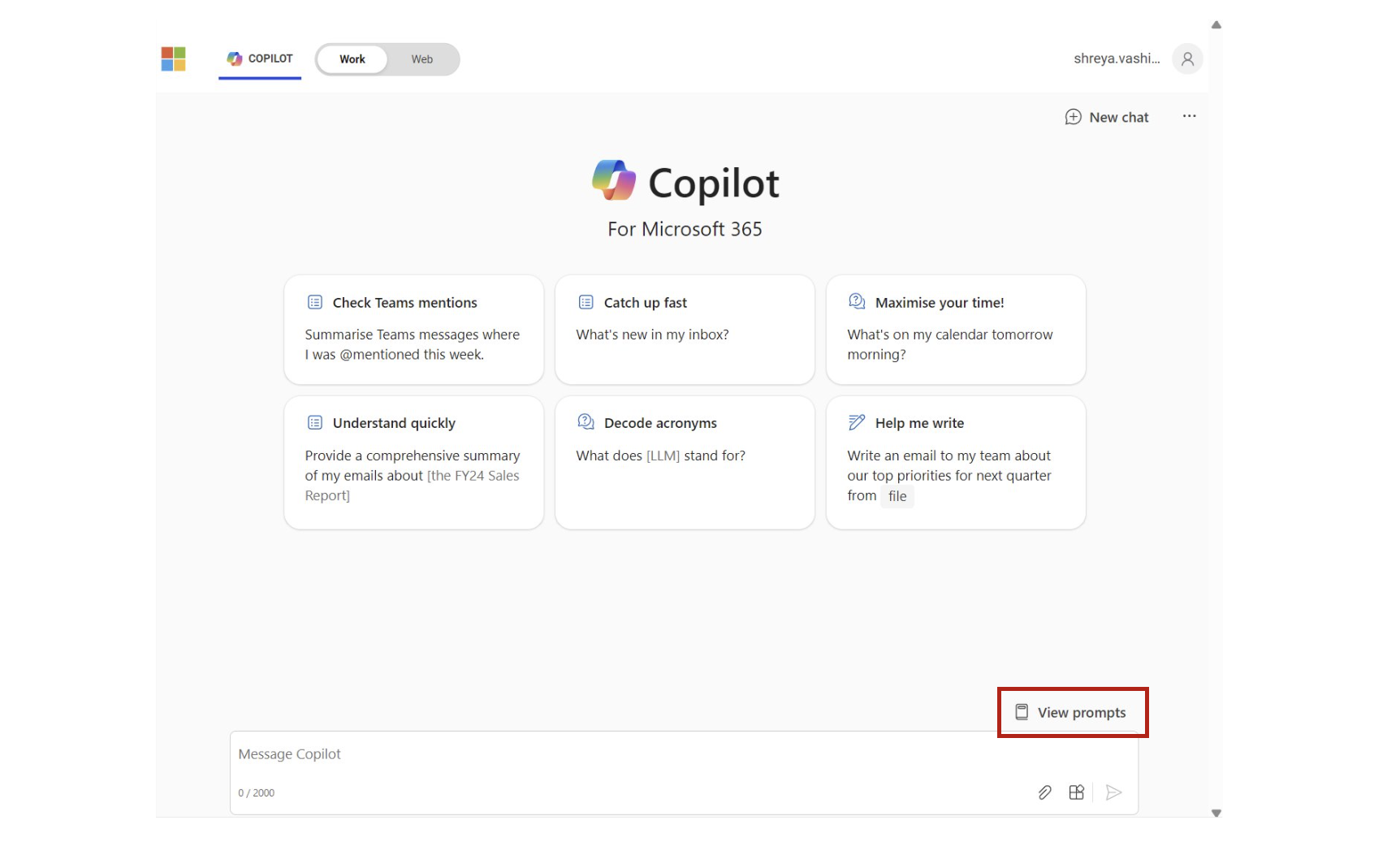Click the Catch up fast list icon
Viewport: 1400px width, 859px height.
[x=585, y=302]
